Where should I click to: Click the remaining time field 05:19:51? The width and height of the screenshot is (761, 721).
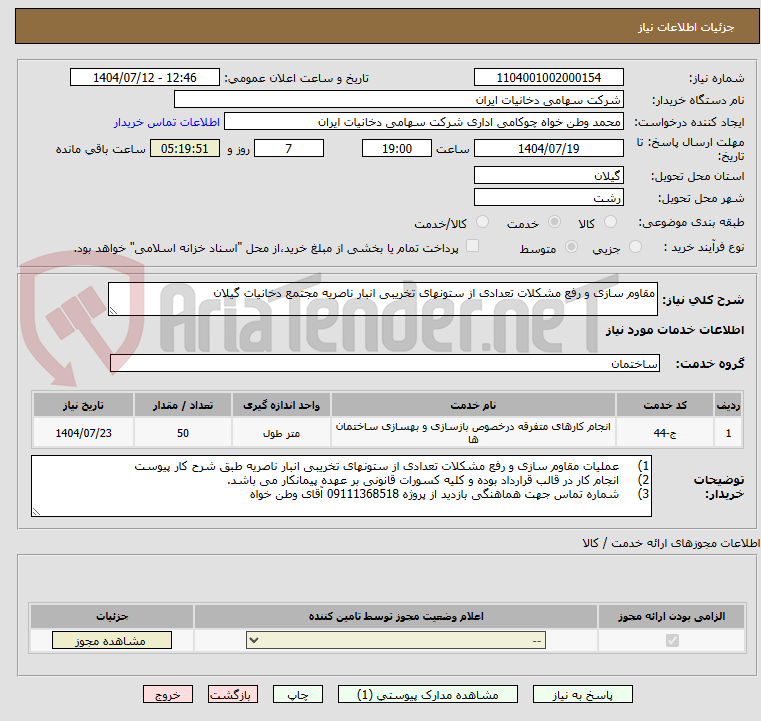click(184, 148)
